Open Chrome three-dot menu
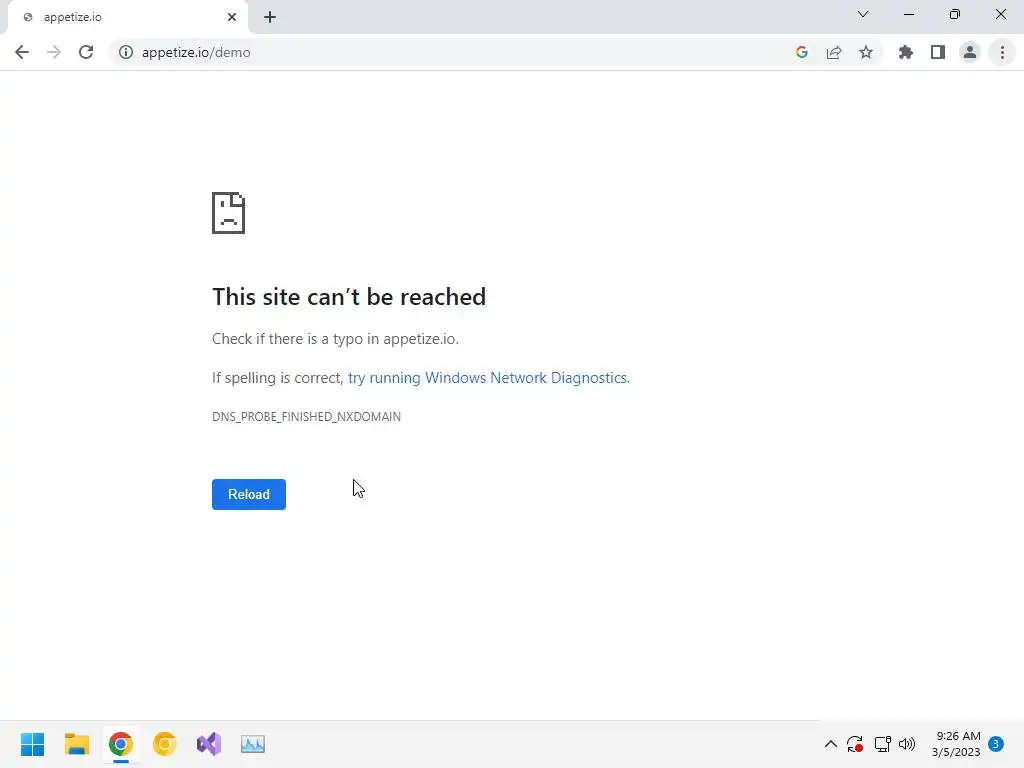The width and height of the screenshot is (1024, 768). tap(1002, 52)
